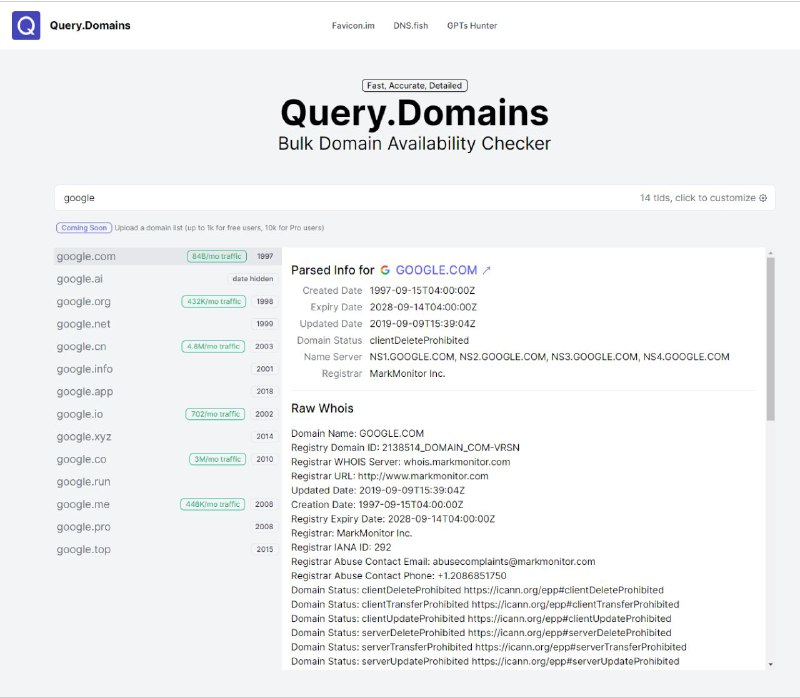Select the google.me row
The image size is (800, 698).
click(x=168, y=504)
